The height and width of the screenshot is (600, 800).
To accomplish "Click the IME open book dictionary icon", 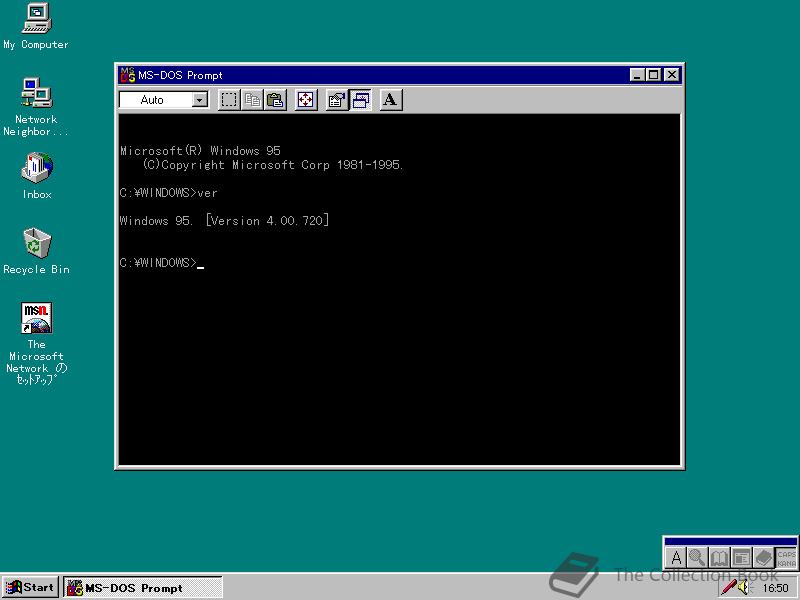I will click(719, 557).
